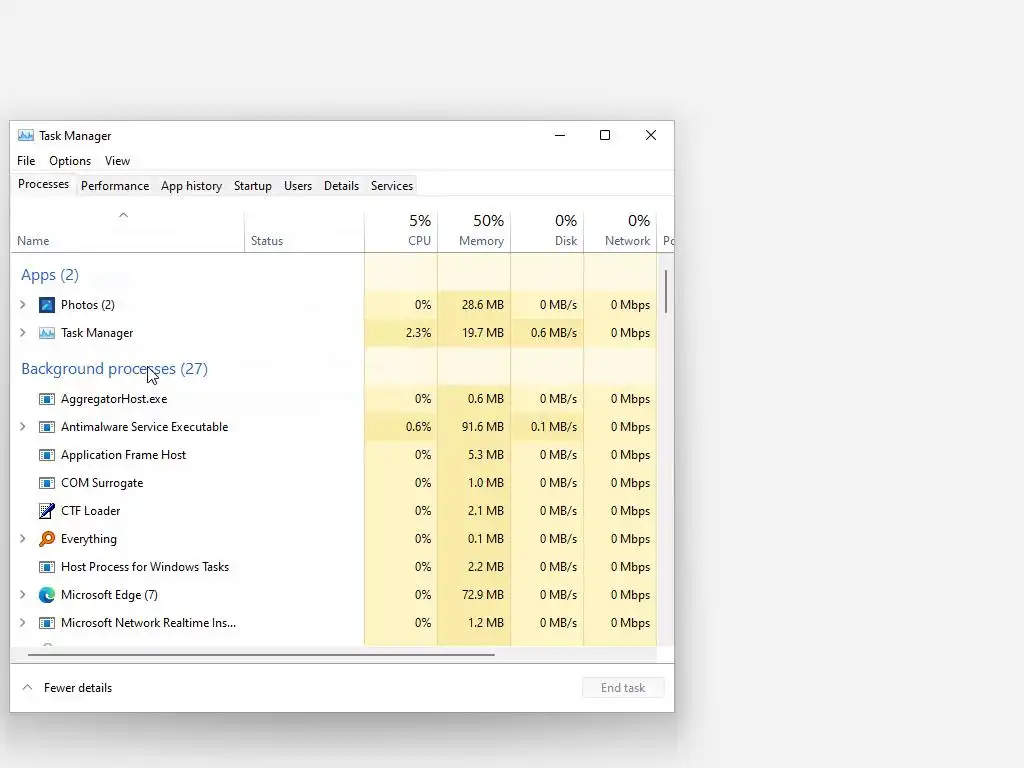The height and width of the screenshot is (768, 1024).
Task: Click the Host Process for Windows Tasks icon
Action: tap(46, 567)
